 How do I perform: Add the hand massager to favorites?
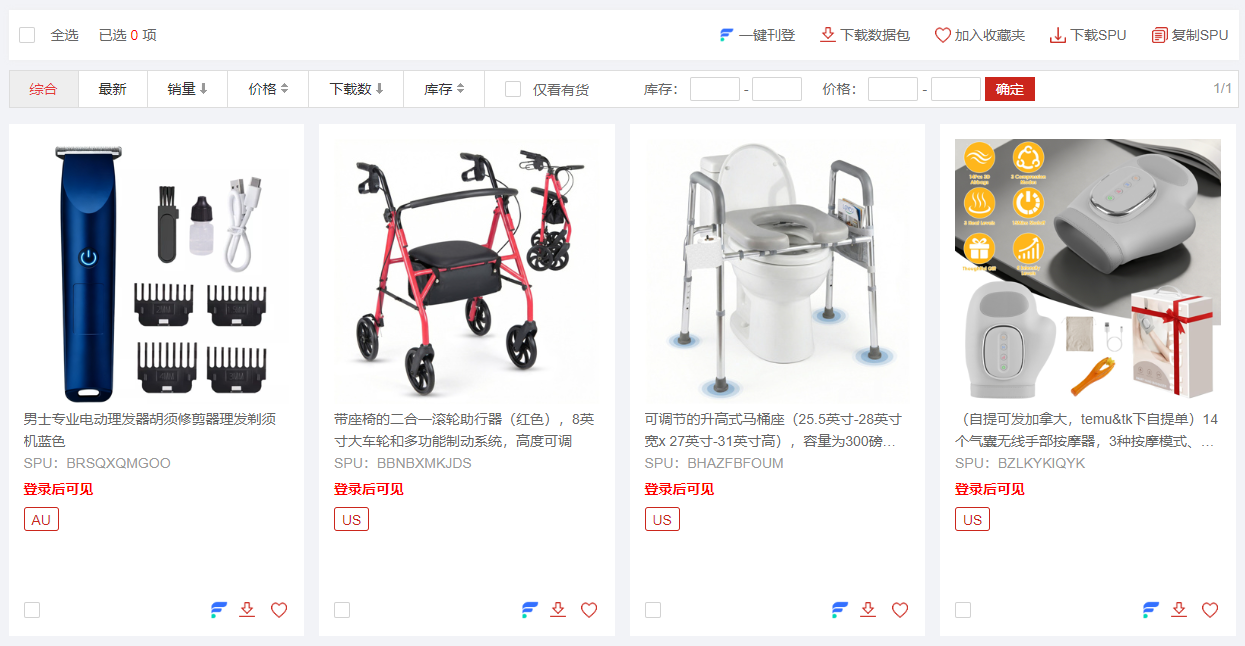(x=1210, y=610)
